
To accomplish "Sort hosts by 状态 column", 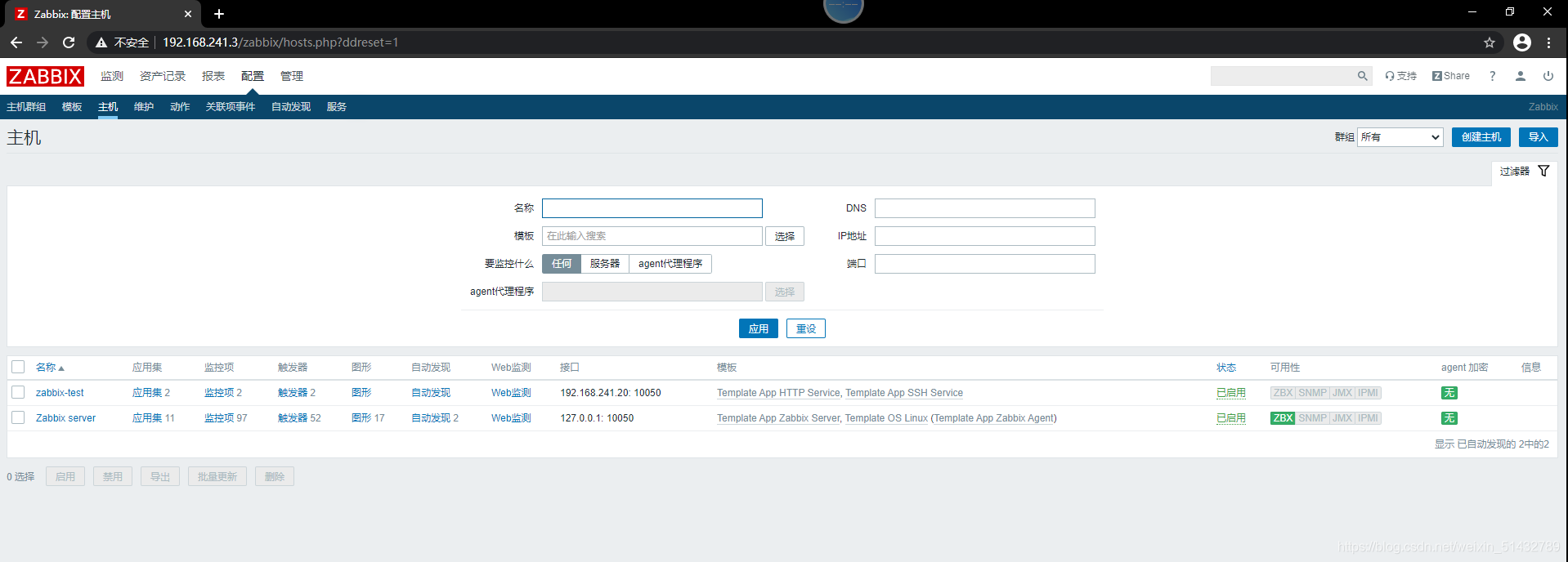I will coord(1226,368).
